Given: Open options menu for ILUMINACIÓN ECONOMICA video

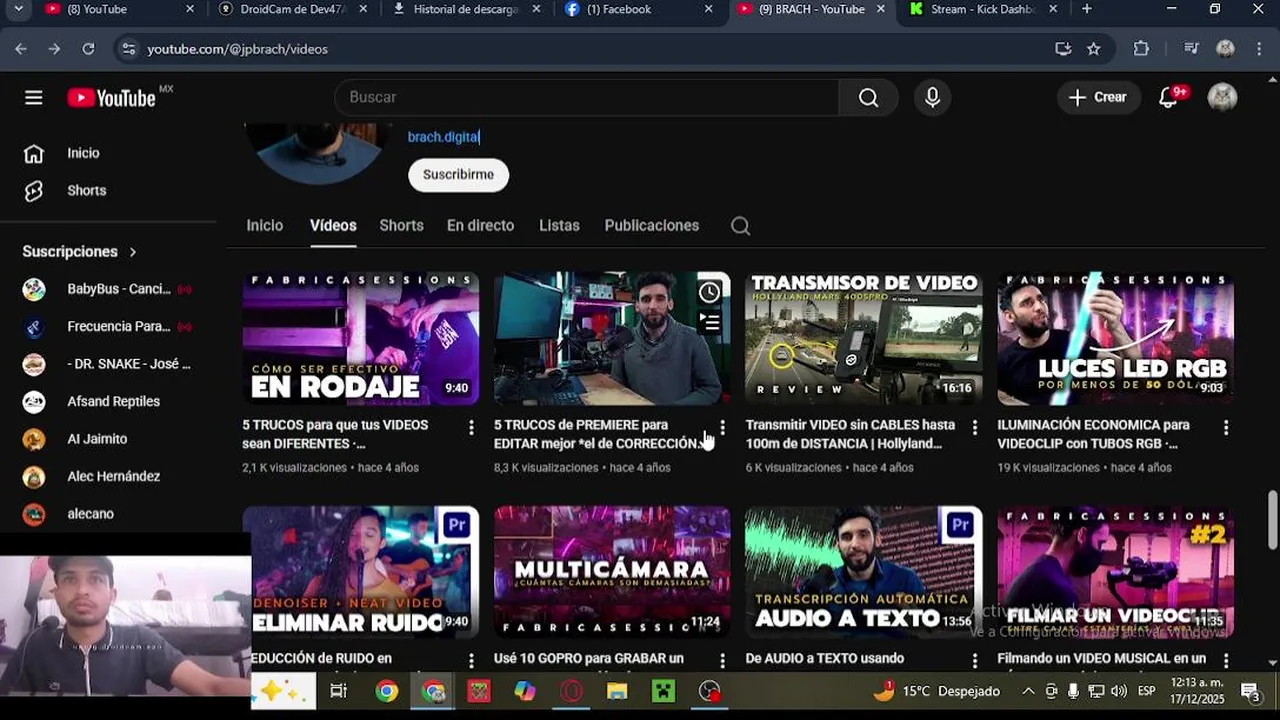Looking at the screenshot, I should pos(1226,427).
